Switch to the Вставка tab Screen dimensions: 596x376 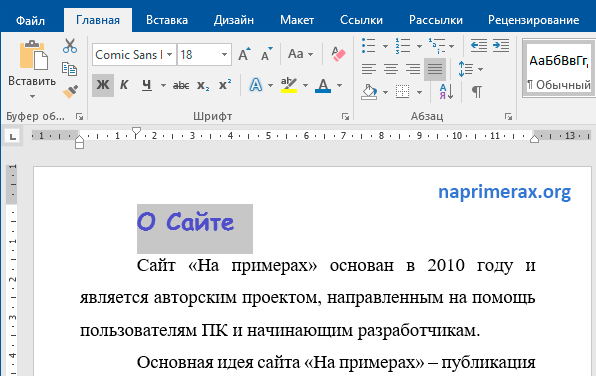(167, 20)
